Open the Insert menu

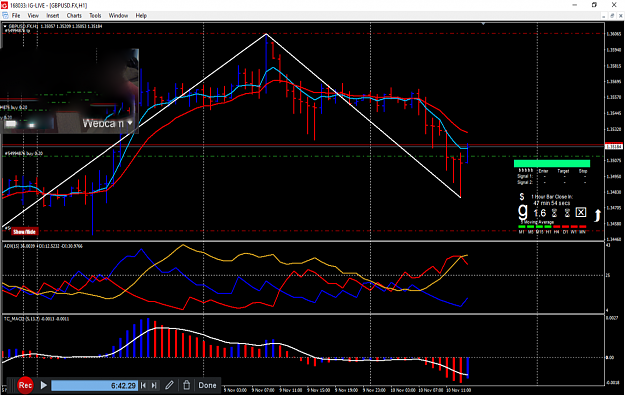click(x=53, y=16)
